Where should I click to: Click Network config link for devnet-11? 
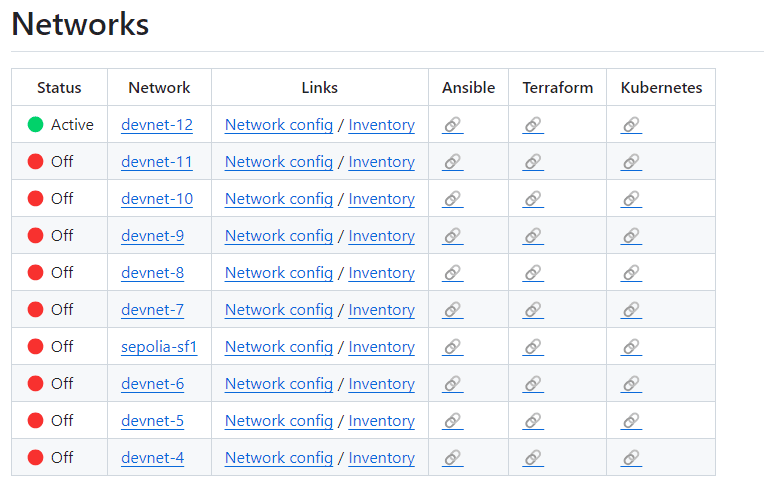coord(278,162)
